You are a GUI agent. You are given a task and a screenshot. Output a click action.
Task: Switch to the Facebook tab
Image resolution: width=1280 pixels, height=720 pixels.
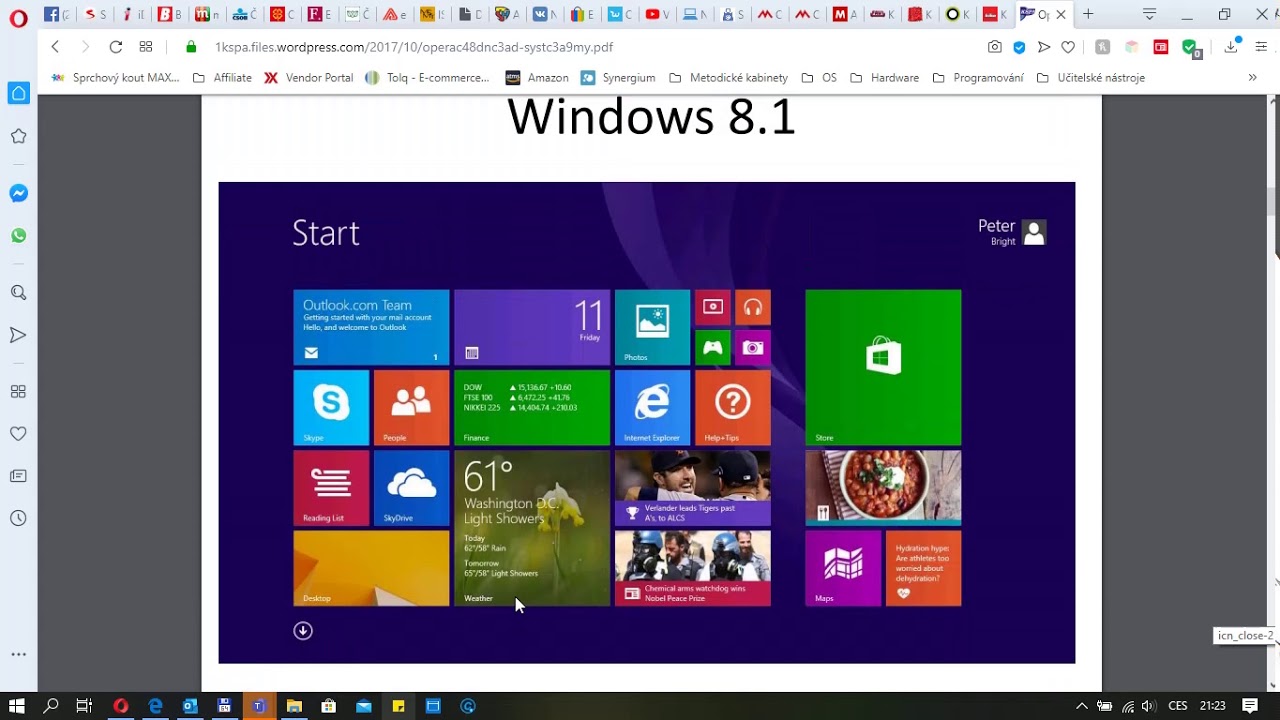(56, 14)
